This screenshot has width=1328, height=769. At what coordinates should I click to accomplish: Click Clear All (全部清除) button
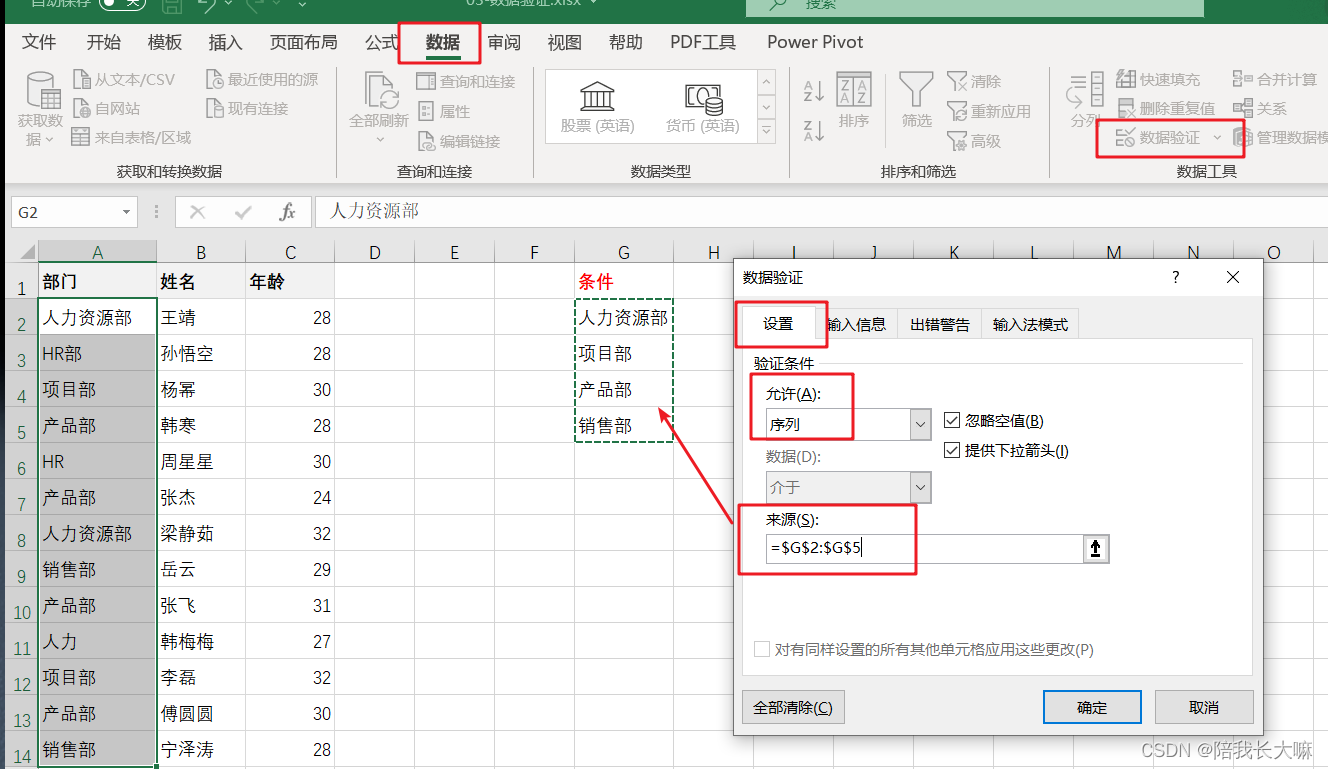point(793,707)
